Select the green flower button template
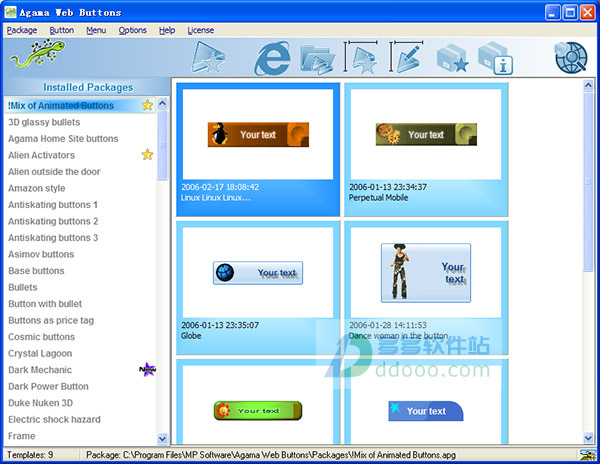The image size is (600, 464). [x=258, y=402]
